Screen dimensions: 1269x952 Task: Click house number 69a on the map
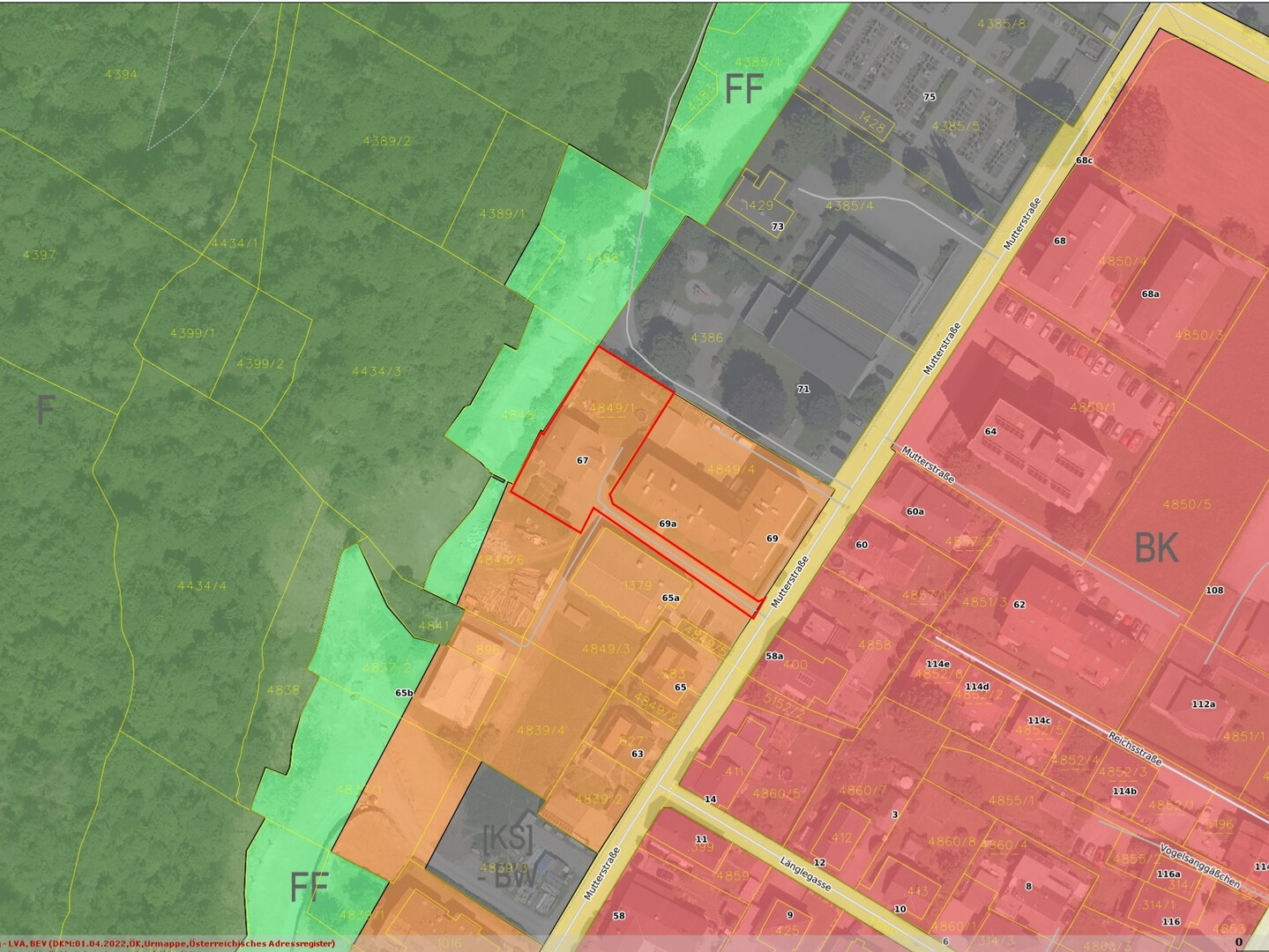(x=668, y=524)
